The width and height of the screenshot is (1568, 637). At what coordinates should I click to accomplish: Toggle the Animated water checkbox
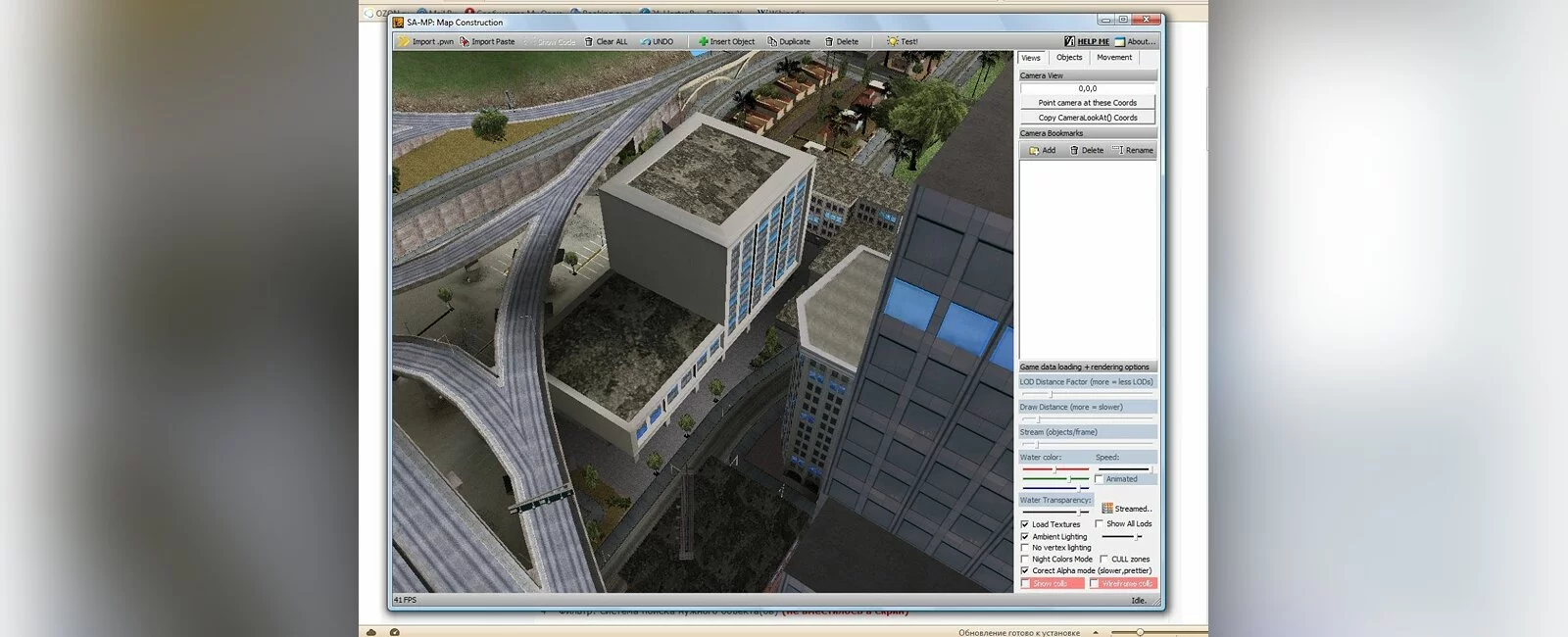[x=1101, y=479]
